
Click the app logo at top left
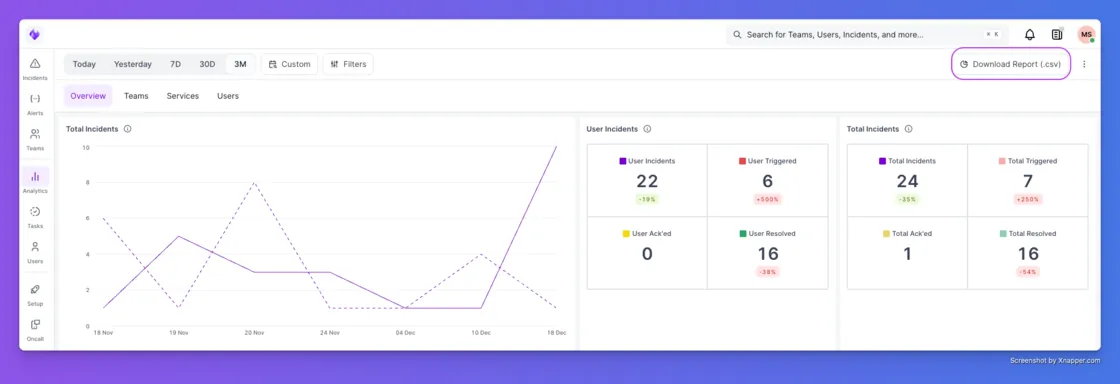point(34,34)
